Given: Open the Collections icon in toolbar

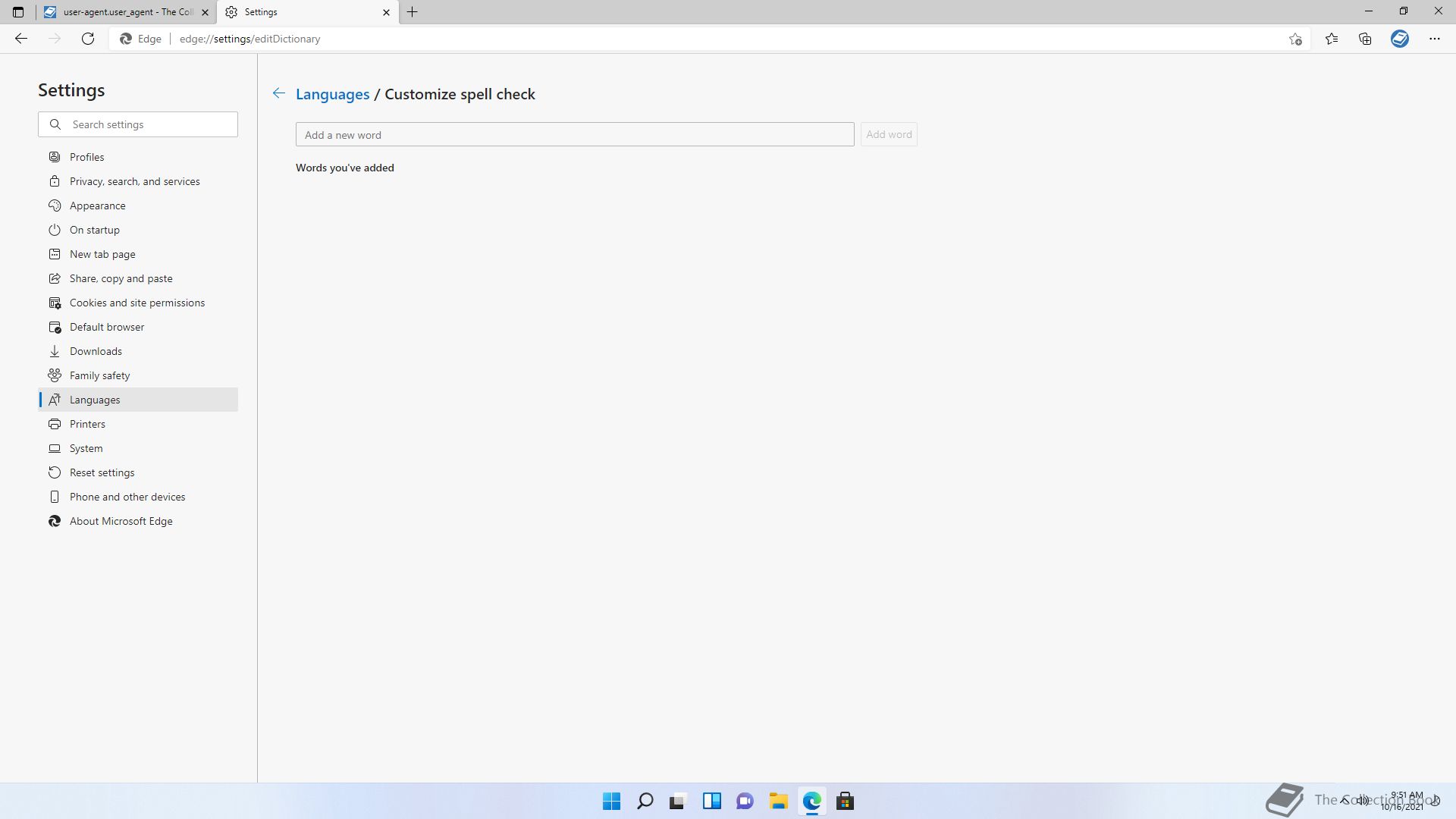Looking at the screenshot, I should tap(1365, 39).
